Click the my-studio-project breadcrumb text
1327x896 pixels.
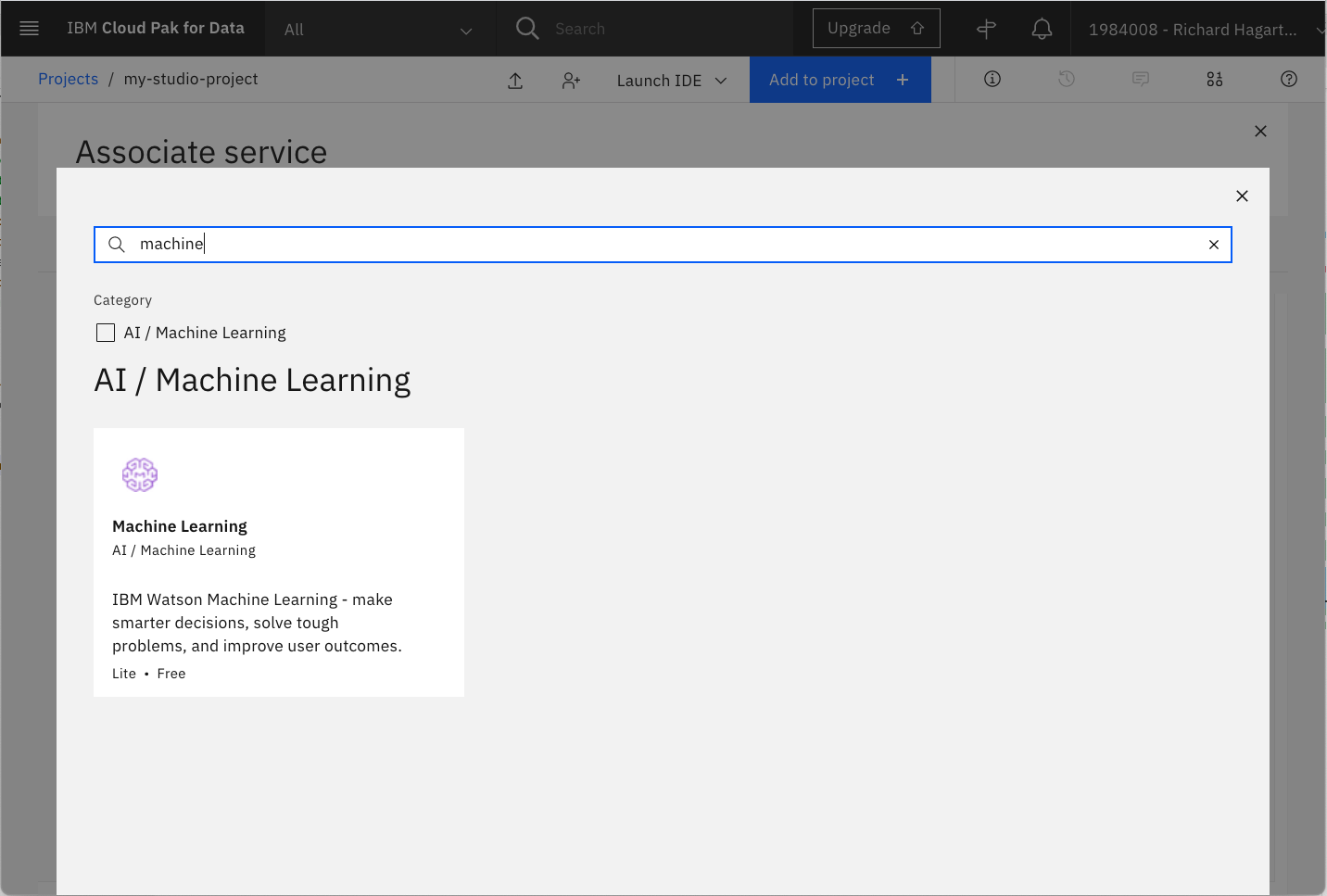191,80
